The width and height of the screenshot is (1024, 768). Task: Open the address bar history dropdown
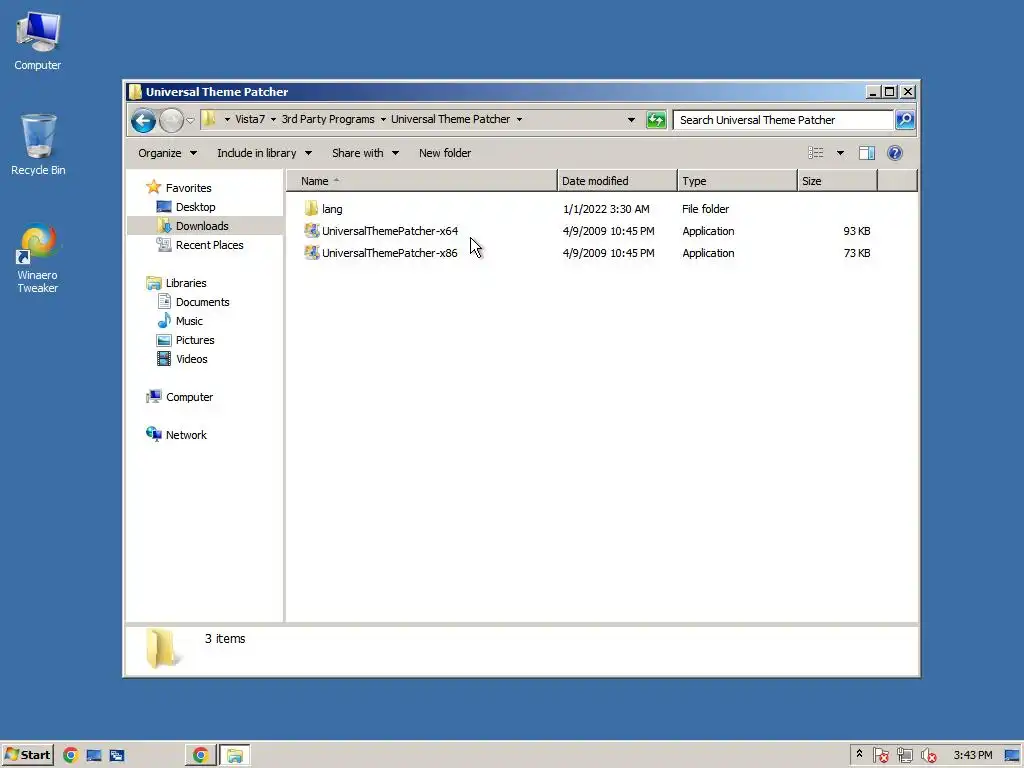pos(631,120)
